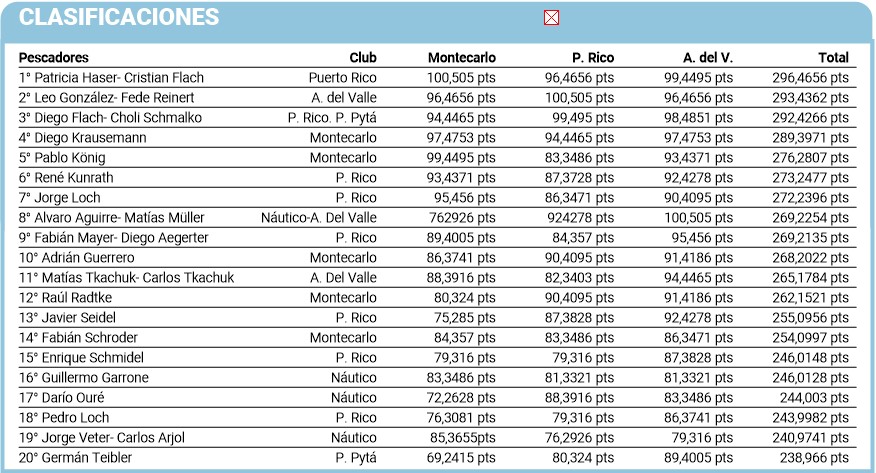Click the Total column header
The width and height of the screenshot is (876, 473).
[x=833, y=58]
